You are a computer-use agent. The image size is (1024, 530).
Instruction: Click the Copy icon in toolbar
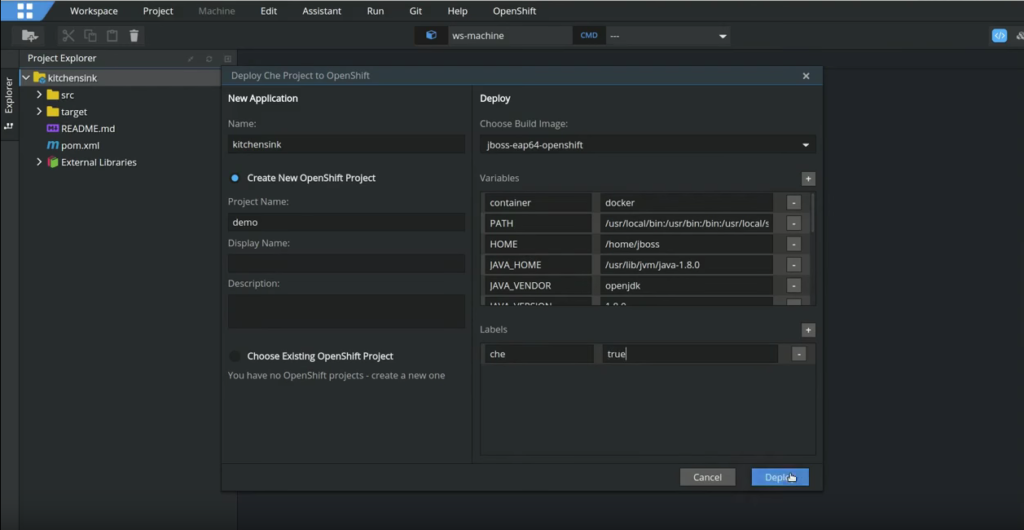[x=91, y=36]
